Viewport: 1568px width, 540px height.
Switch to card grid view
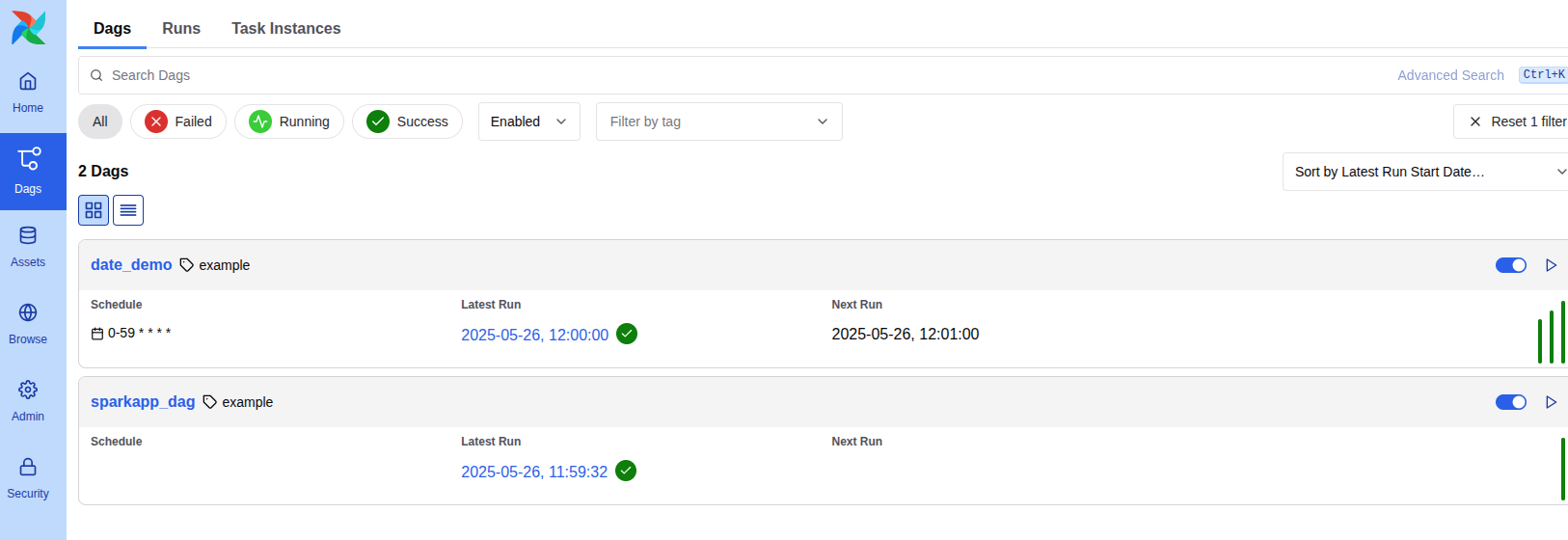94,210
